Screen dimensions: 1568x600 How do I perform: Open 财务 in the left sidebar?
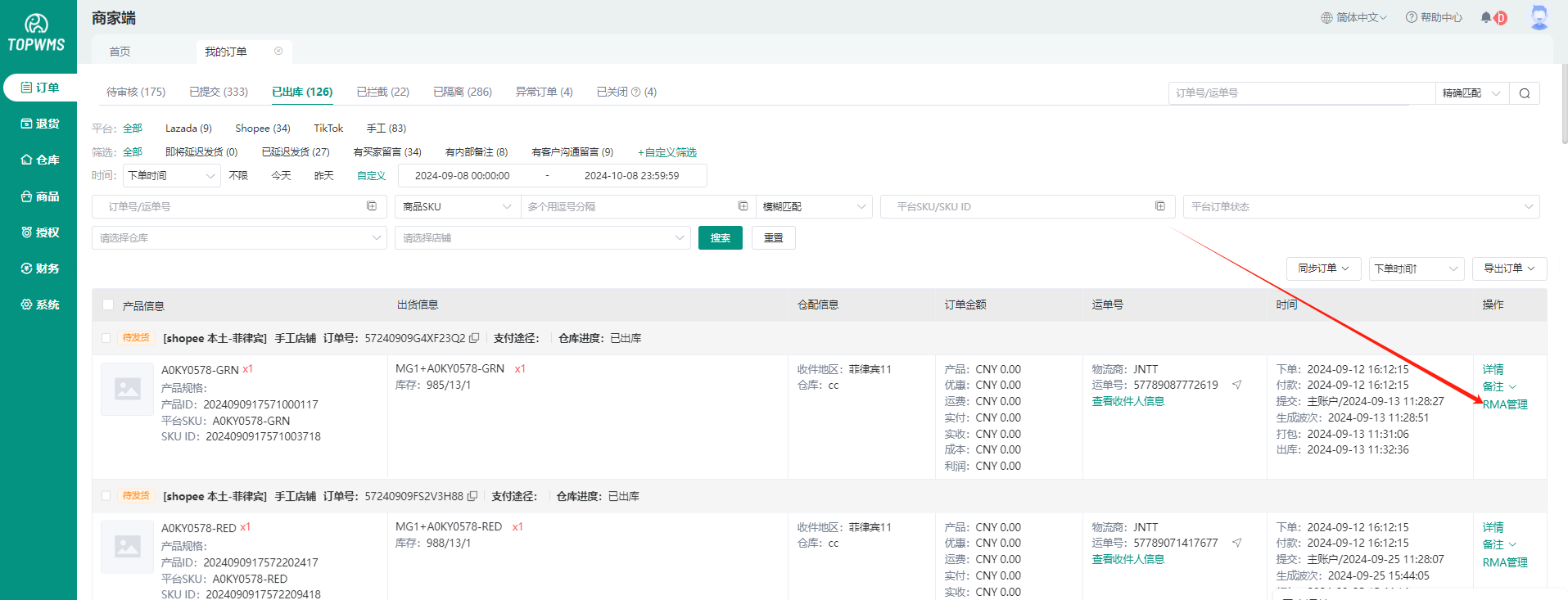click(40, 268)
